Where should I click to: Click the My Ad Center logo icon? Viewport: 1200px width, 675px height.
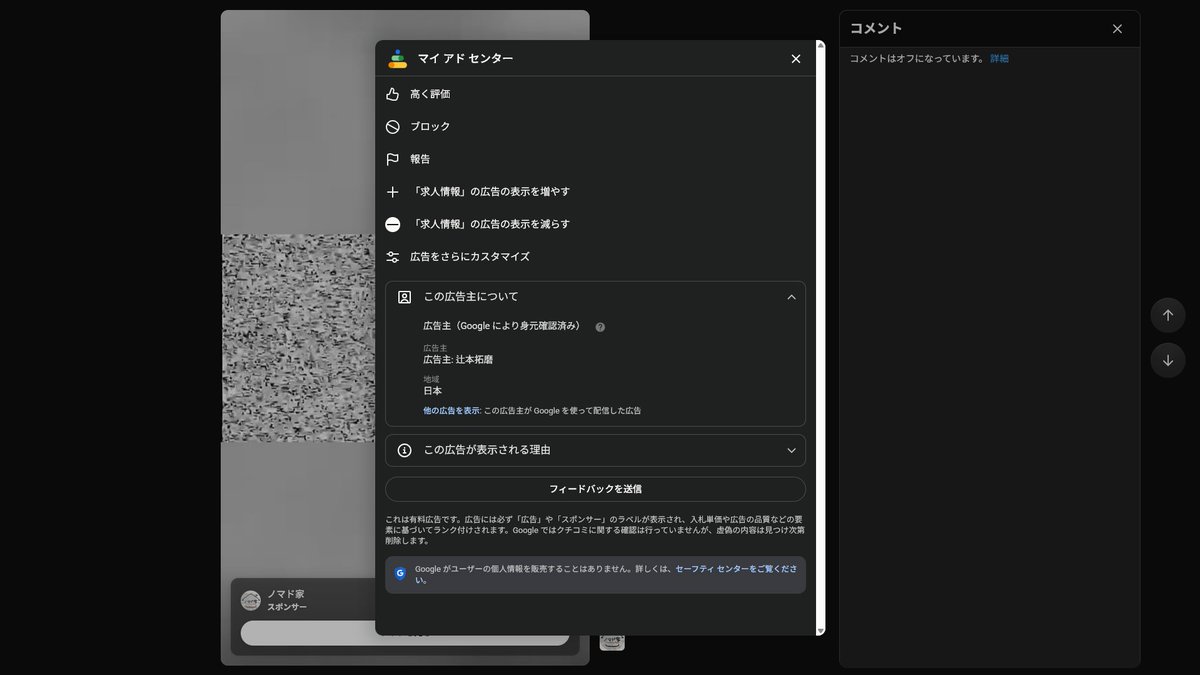398,59
